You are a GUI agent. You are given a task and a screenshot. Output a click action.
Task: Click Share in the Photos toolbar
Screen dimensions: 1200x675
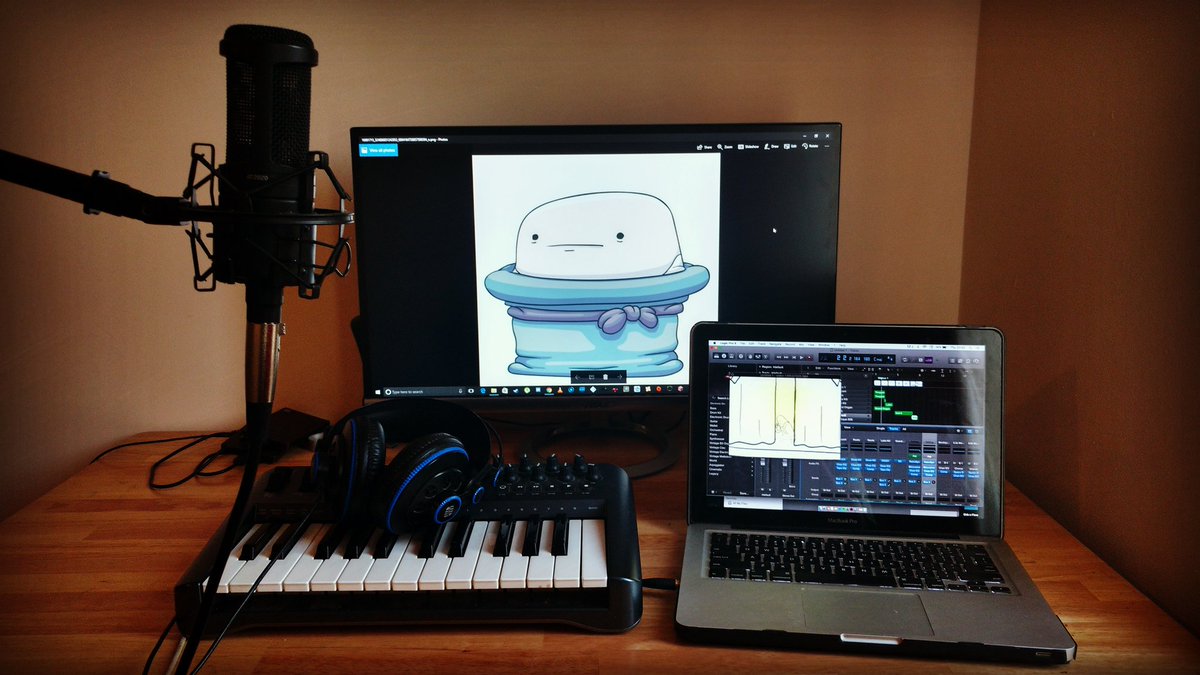coord(704,147)
